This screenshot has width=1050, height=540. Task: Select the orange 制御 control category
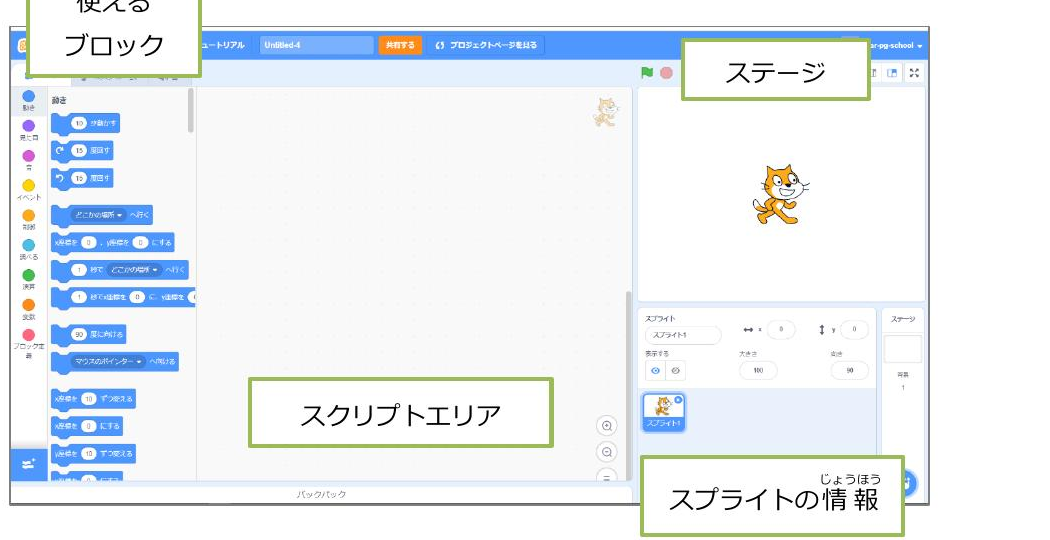point(29,220)
